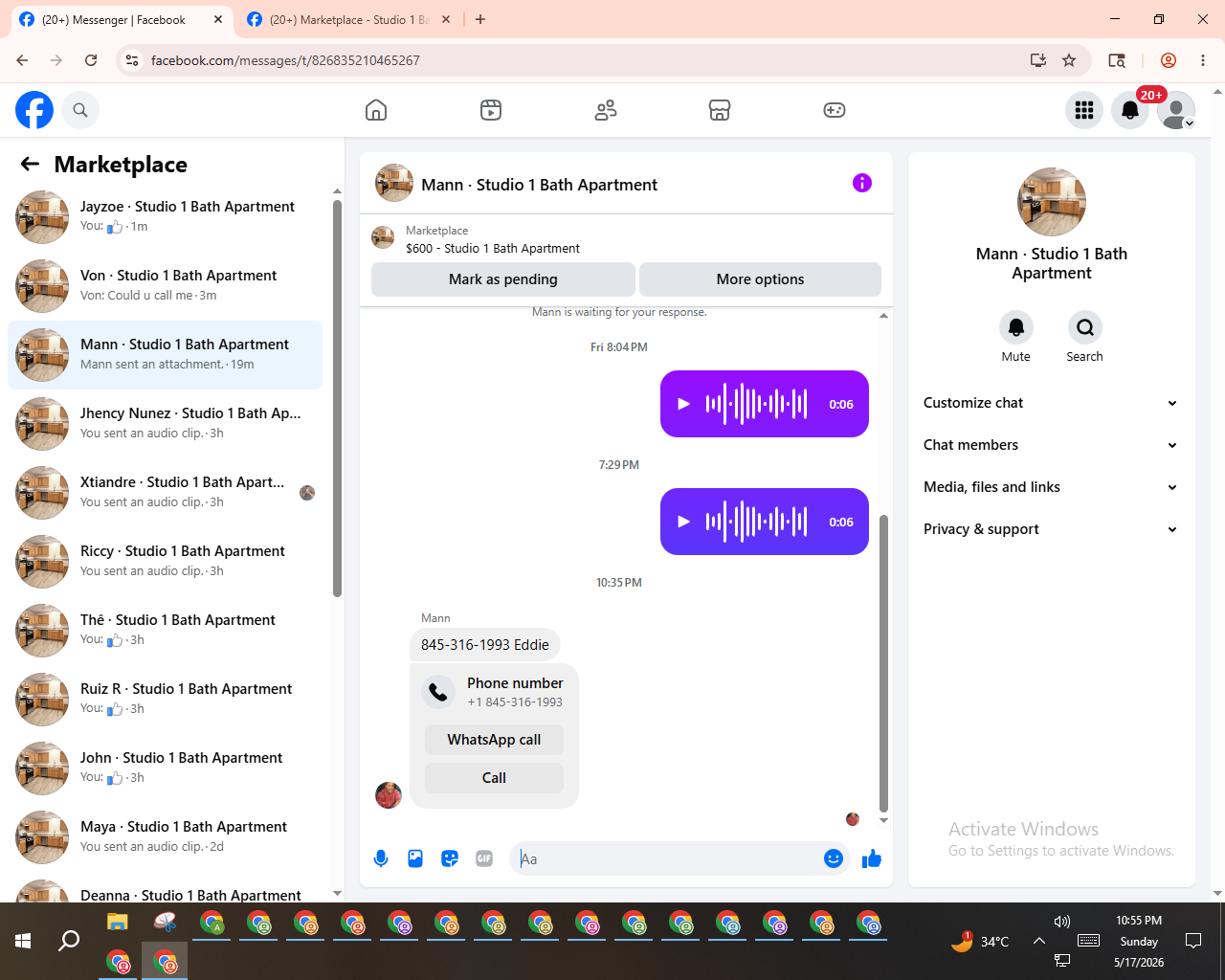Open Facebook home via logo
1225x980 pixels.
pos(34,110)
